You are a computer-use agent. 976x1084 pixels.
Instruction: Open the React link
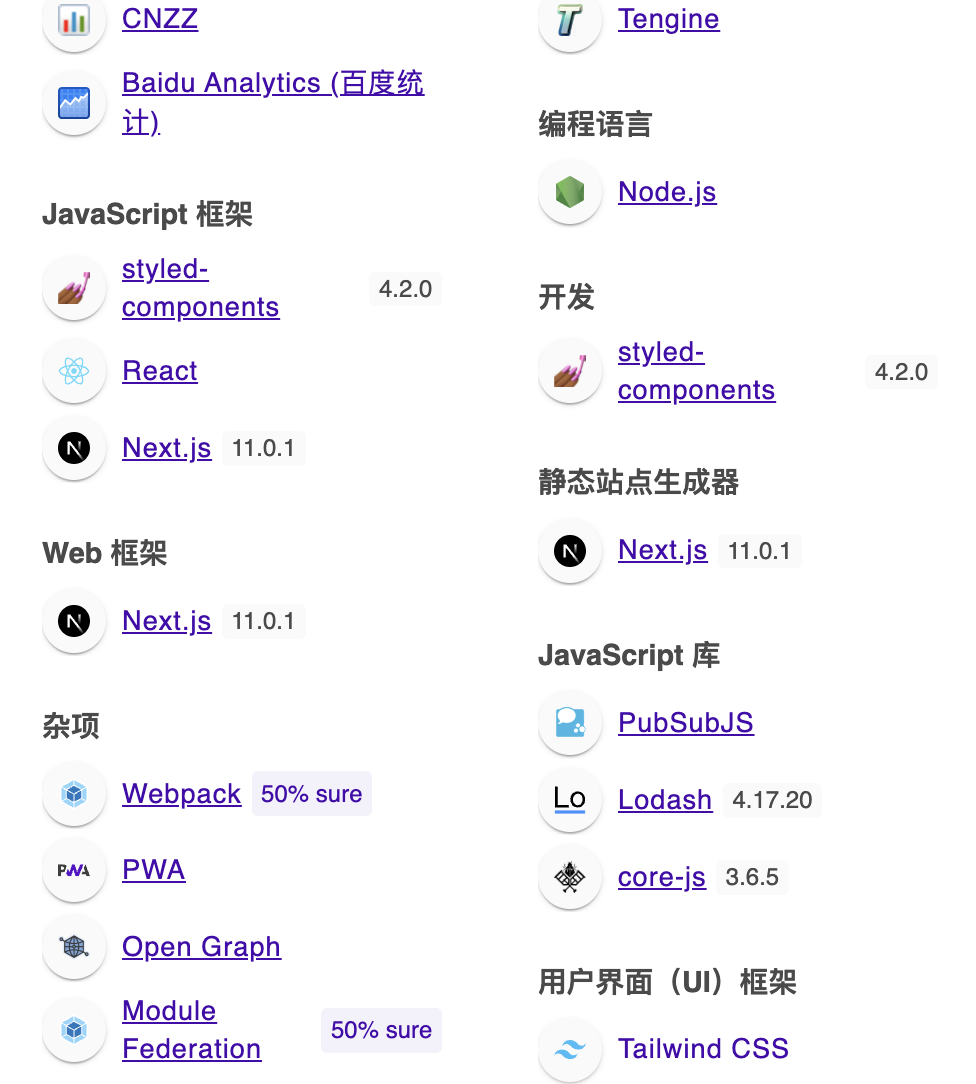160,371
